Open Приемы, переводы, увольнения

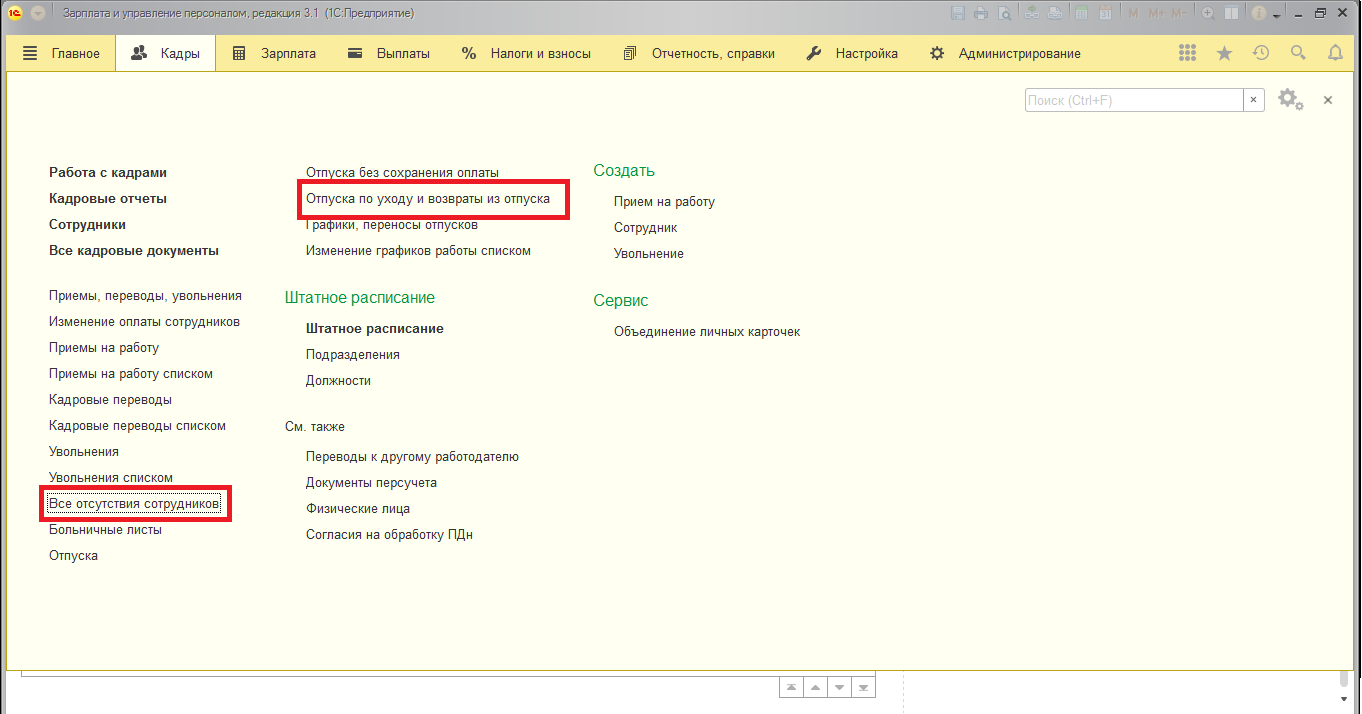tap(145, 295)
